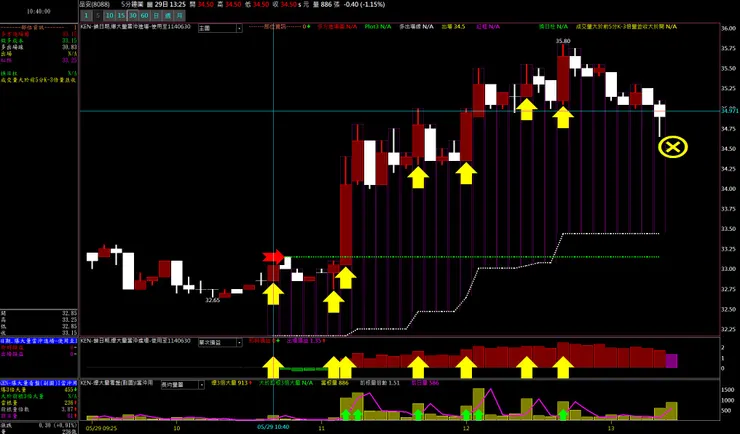740x434 pixels.
Task: Switch to daily (日) chart button
Action: [x=156, y=16]
